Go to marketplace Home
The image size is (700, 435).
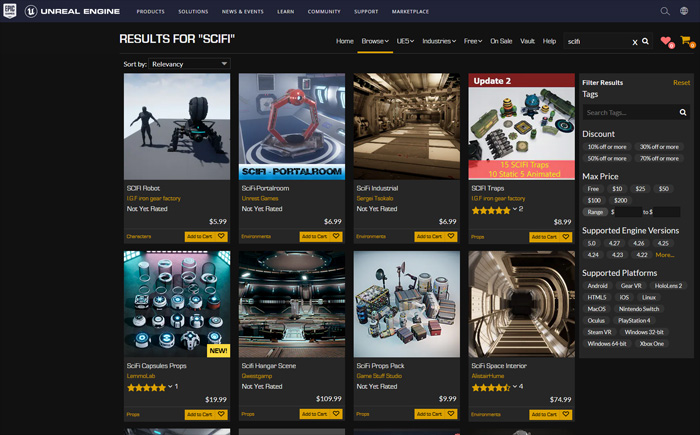(345, 41)
